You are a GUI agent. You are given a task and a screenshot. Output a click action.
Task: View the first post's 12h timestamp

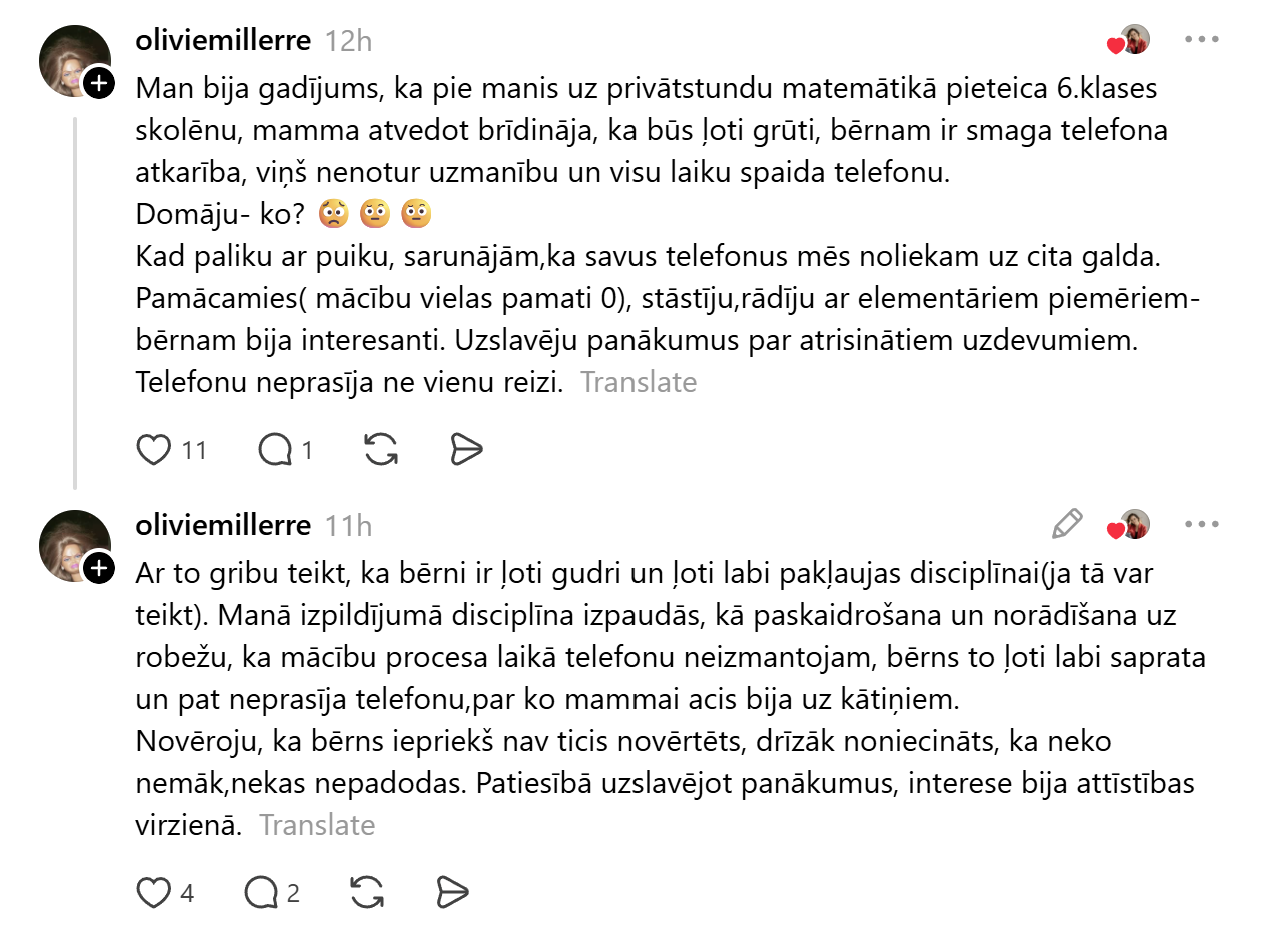(348, 41)
